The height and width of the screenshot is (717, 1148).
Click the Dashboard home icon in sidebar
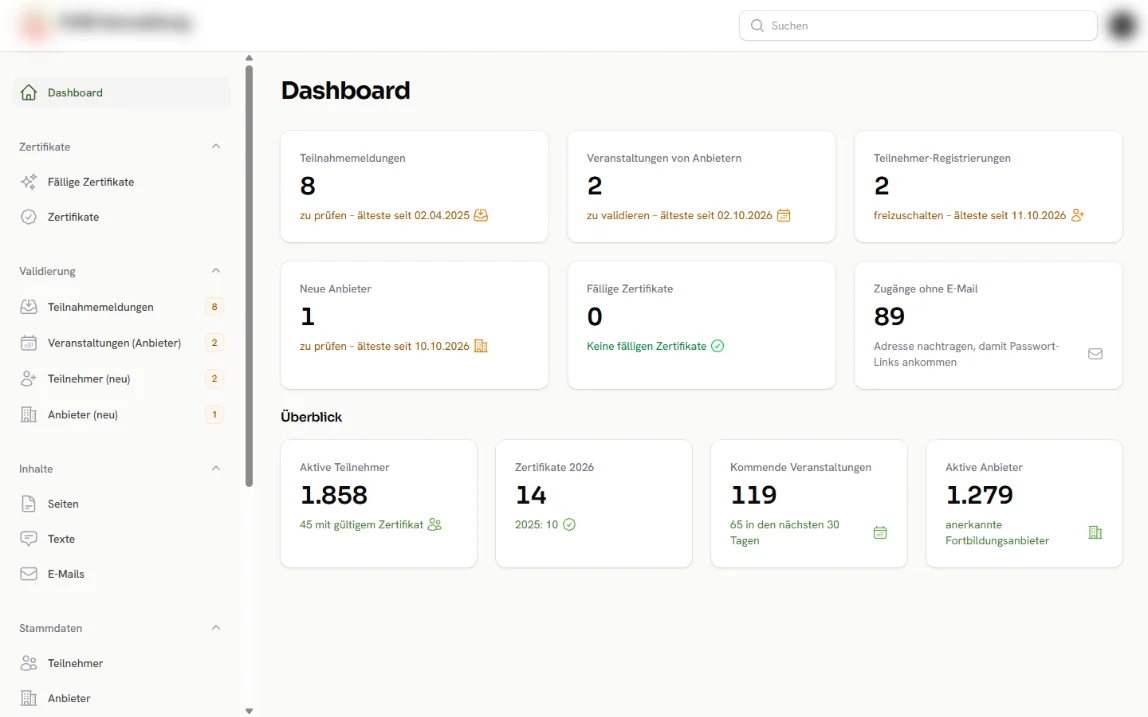click(29, 92)
